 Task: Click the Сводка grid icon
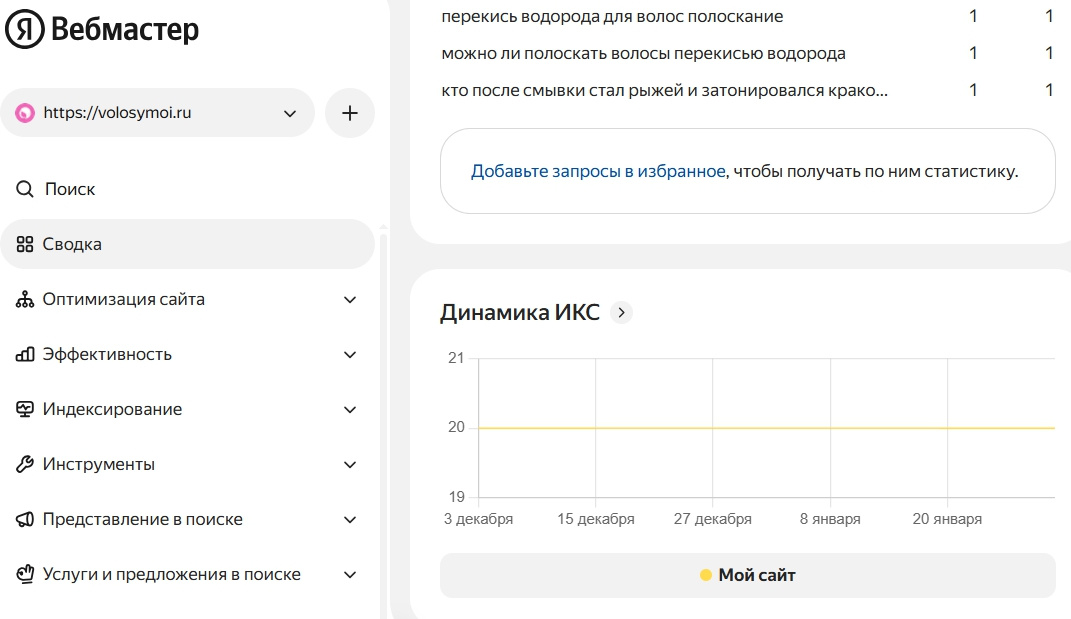25,244
